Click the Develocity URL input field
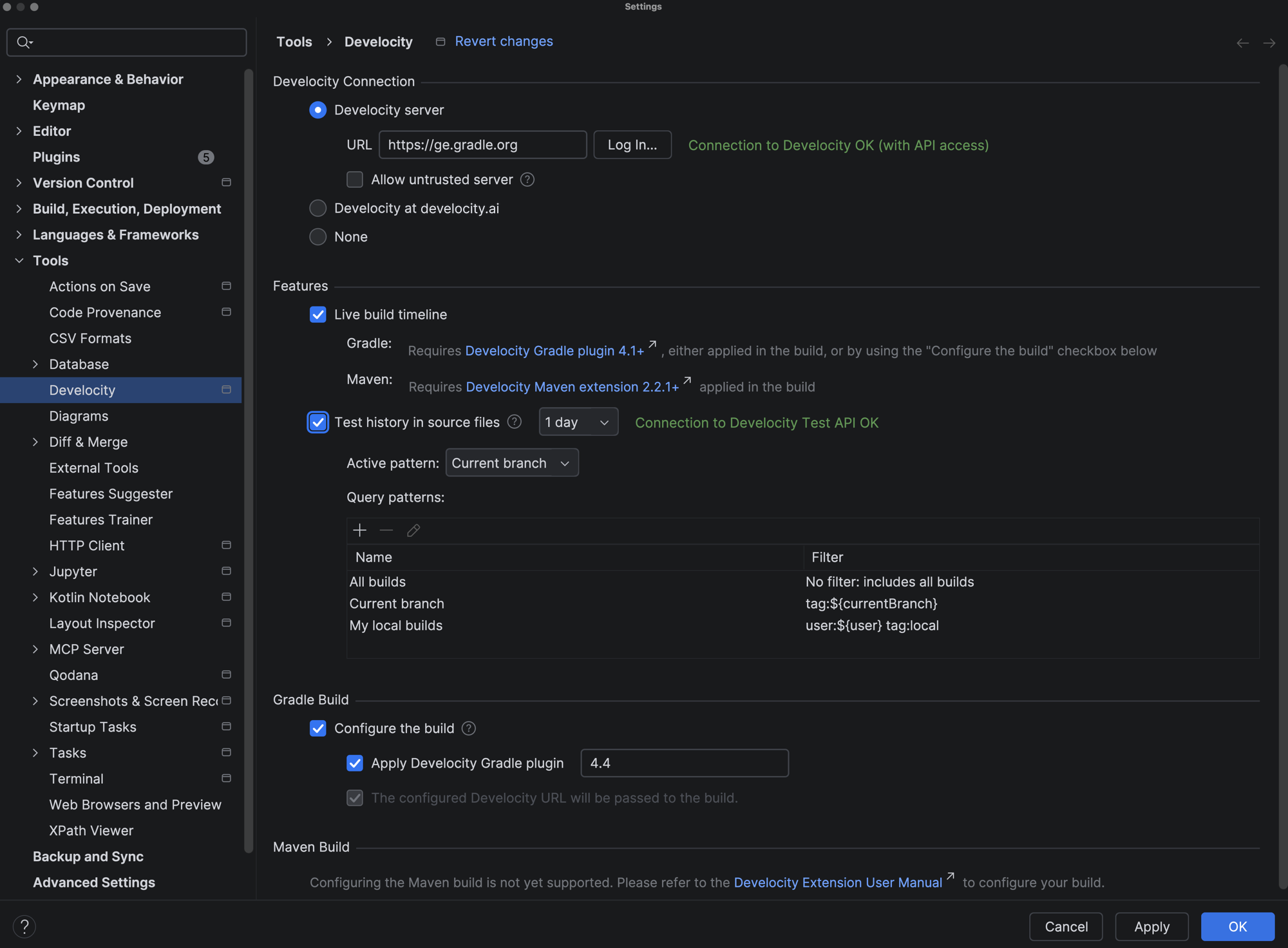This screenshot has height=948, width=1288. point(483,145)
